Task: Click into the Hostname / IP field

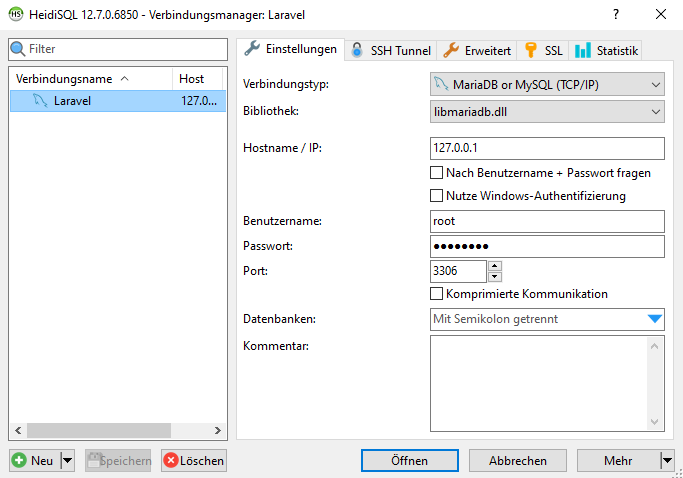Action: (x=547, y=148)
